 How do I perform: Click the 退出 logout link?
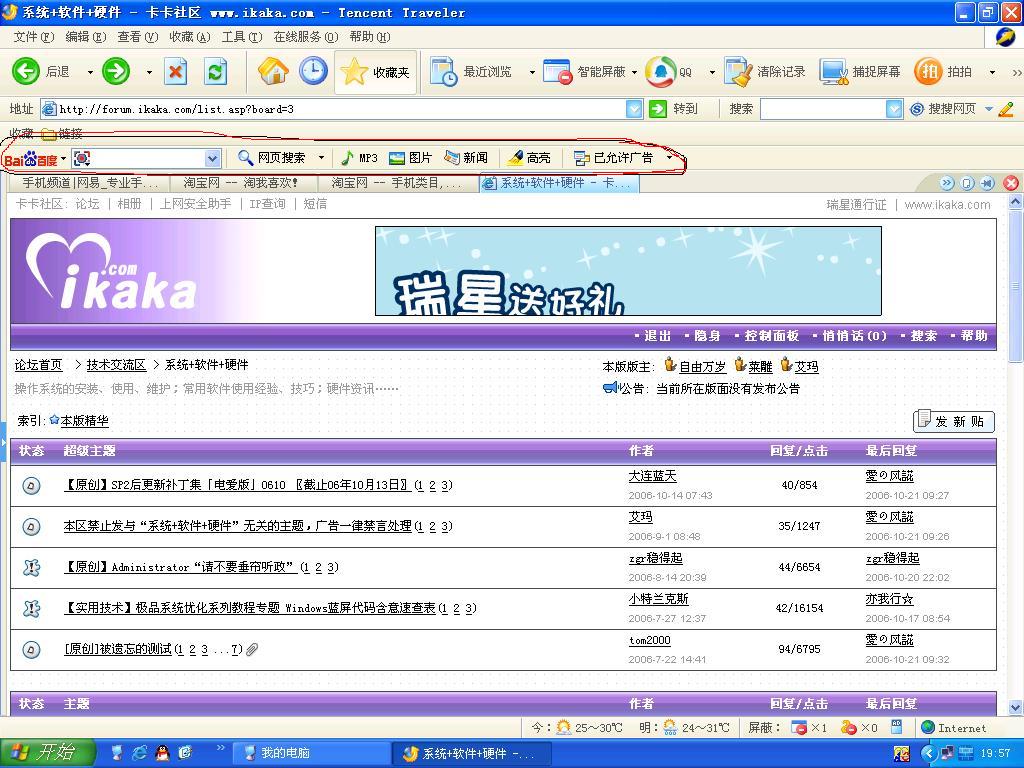pyautogui.click(x=657, y=336)
